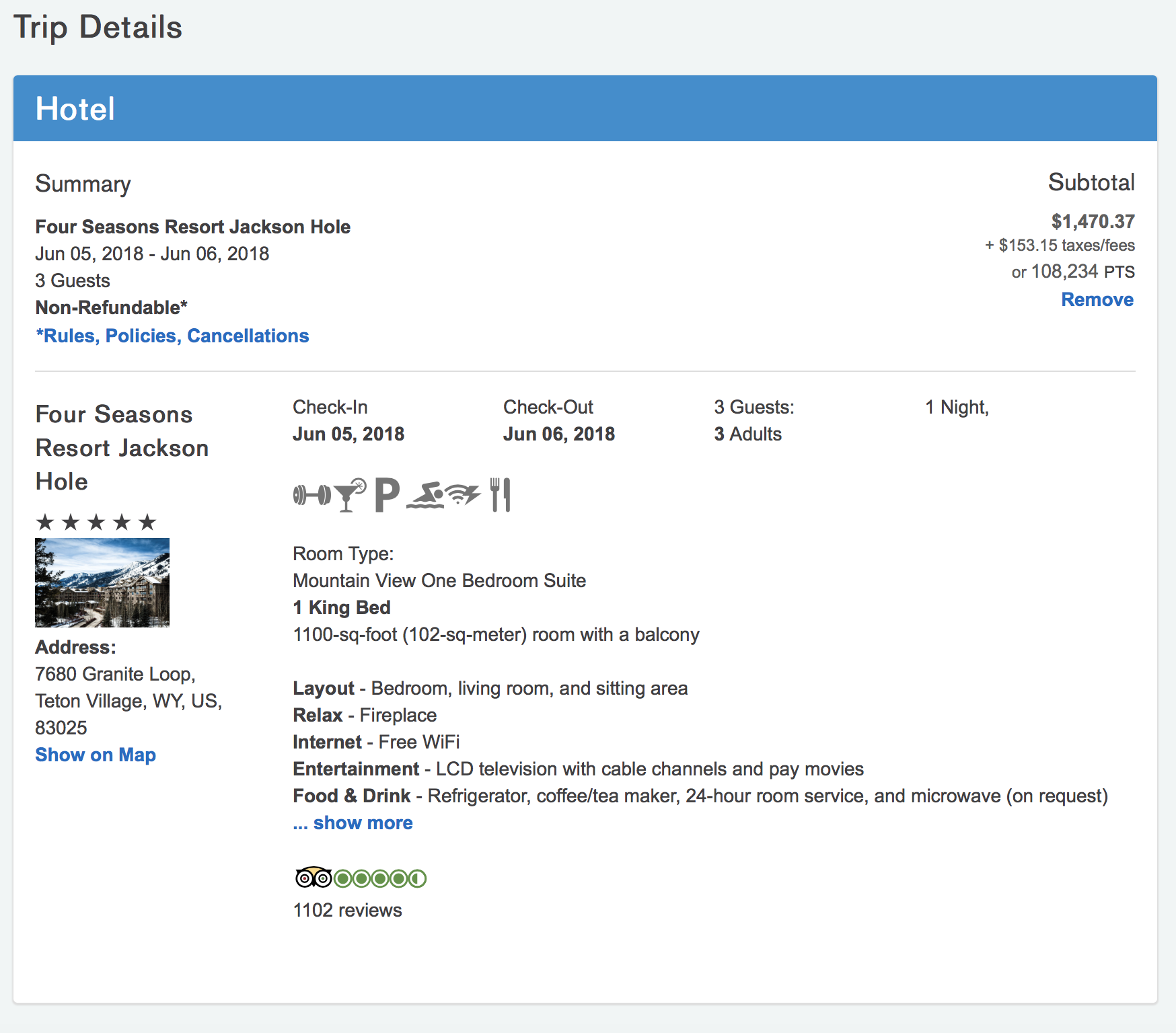Click the 1102 reviews text
This screenshot has width=1176, height=1033.
tap(347, 910)
